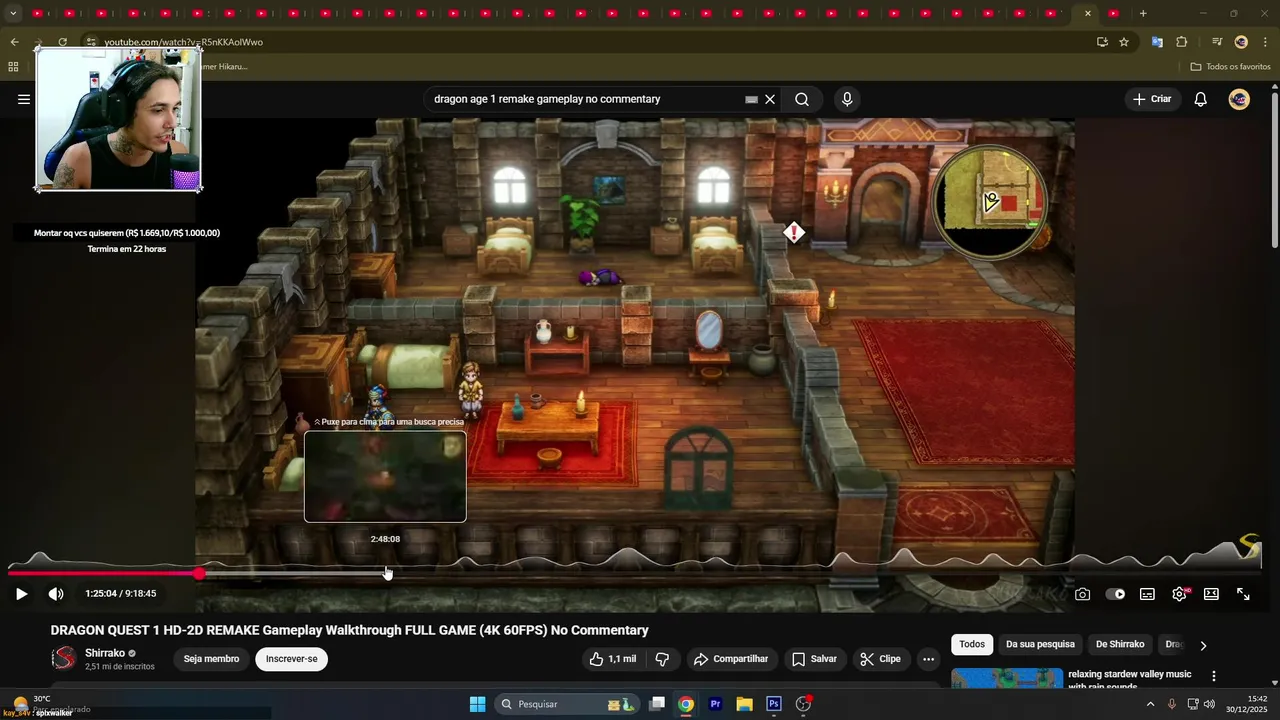Toggle autoplay switch in player
The width and height of the screenshot is (1280, 720).
pyautogui.click(x=1115, y=594)
